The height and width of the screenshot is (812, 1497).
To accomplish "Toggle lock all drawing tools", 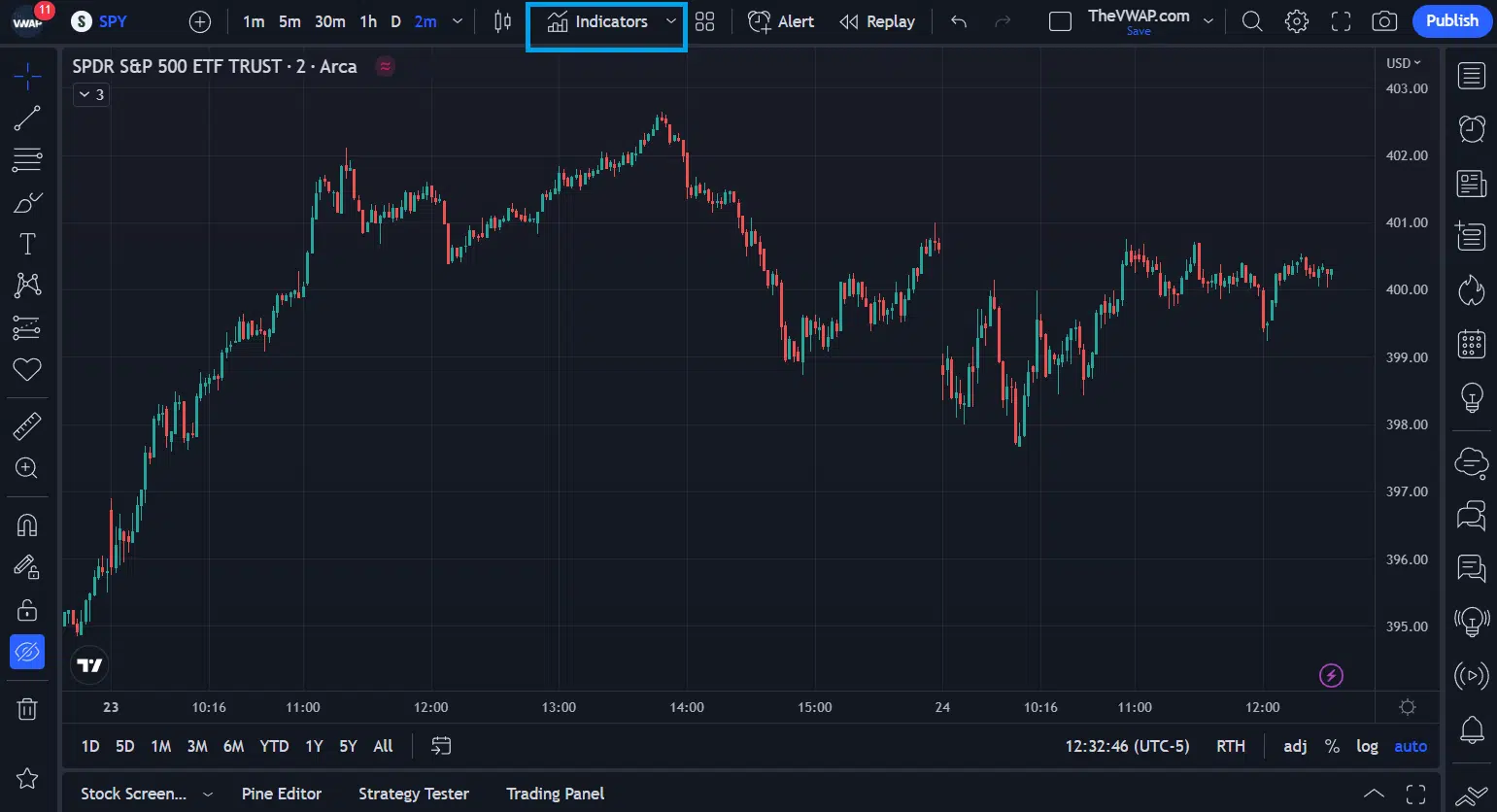I will pyautogui.click(x=27, y=610).
